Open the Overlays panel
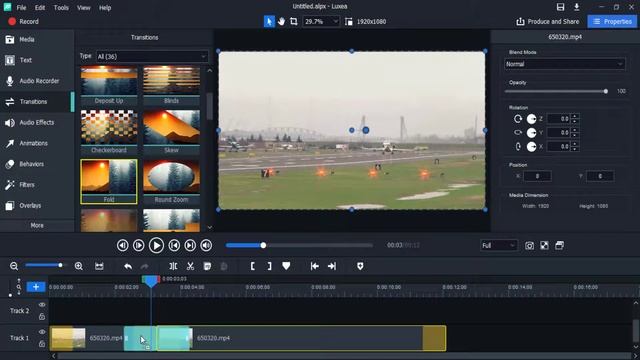This screenshot has width=640, height=360. [x=37, y=205]
